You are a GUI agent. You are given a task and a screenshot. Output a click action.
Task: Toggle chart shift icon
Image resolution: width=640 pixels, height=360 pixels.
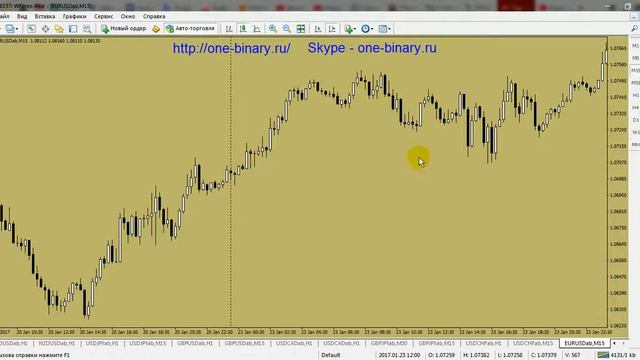[x=332, y=29]
